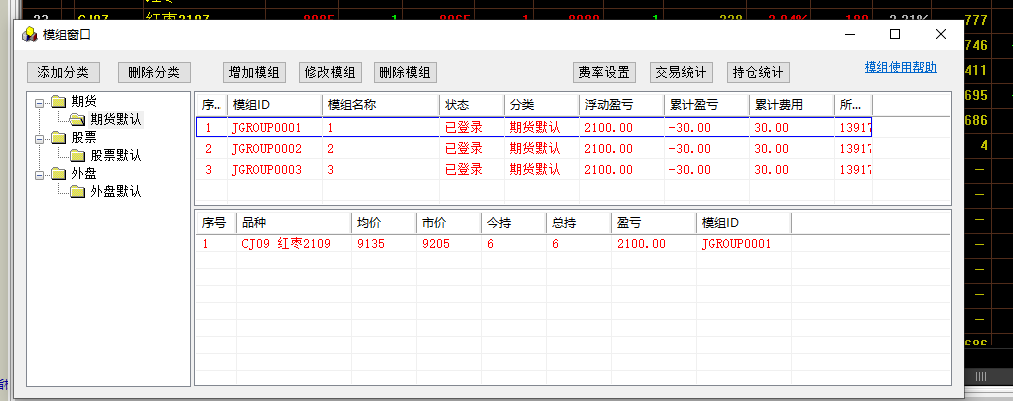Sort by 累计费用 column header
This screenshot has width=1013, height=401.
[x=792, y=105]
